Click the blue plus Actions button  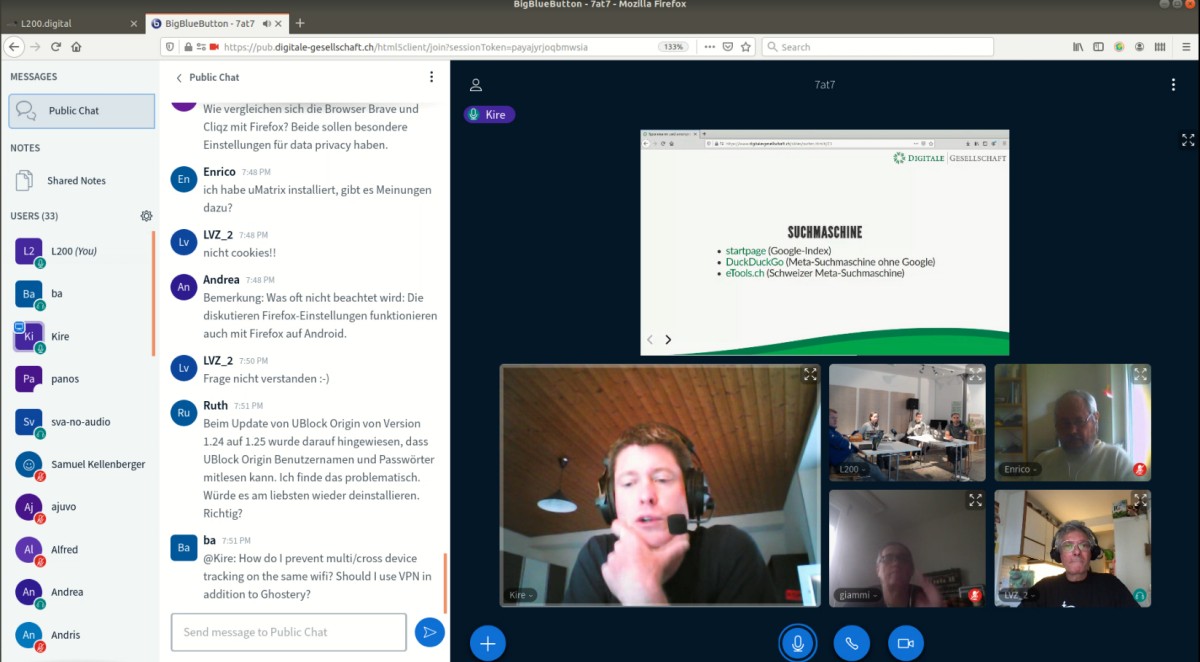(x=488, y=643)
